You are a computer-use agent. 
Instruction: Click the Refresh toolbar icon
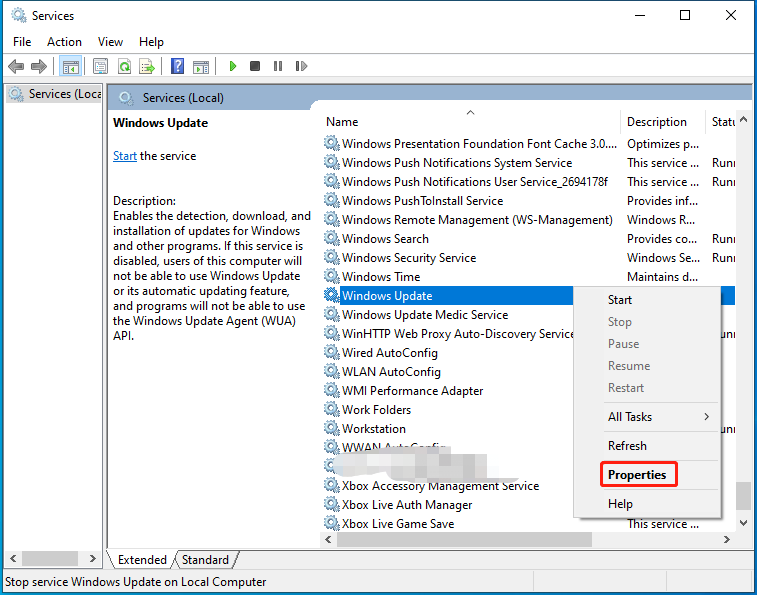pos(124,66)
